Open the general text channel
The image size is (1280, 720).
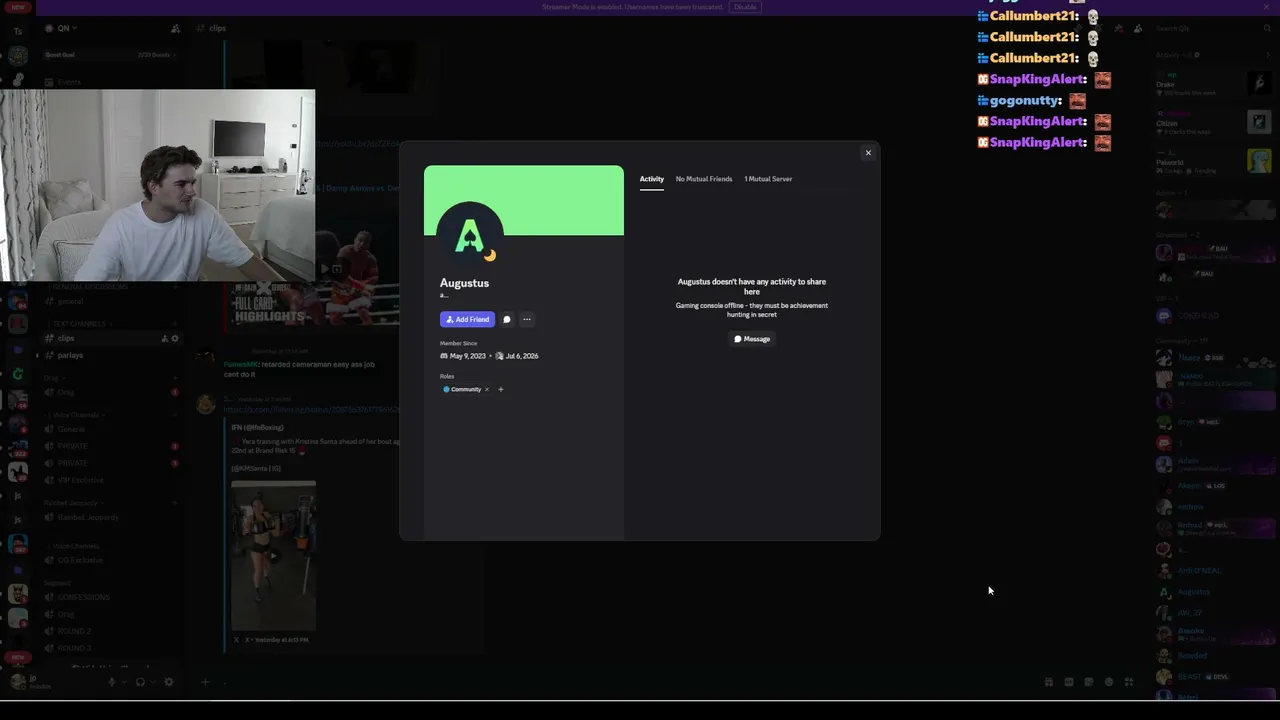tap(110, 301)
